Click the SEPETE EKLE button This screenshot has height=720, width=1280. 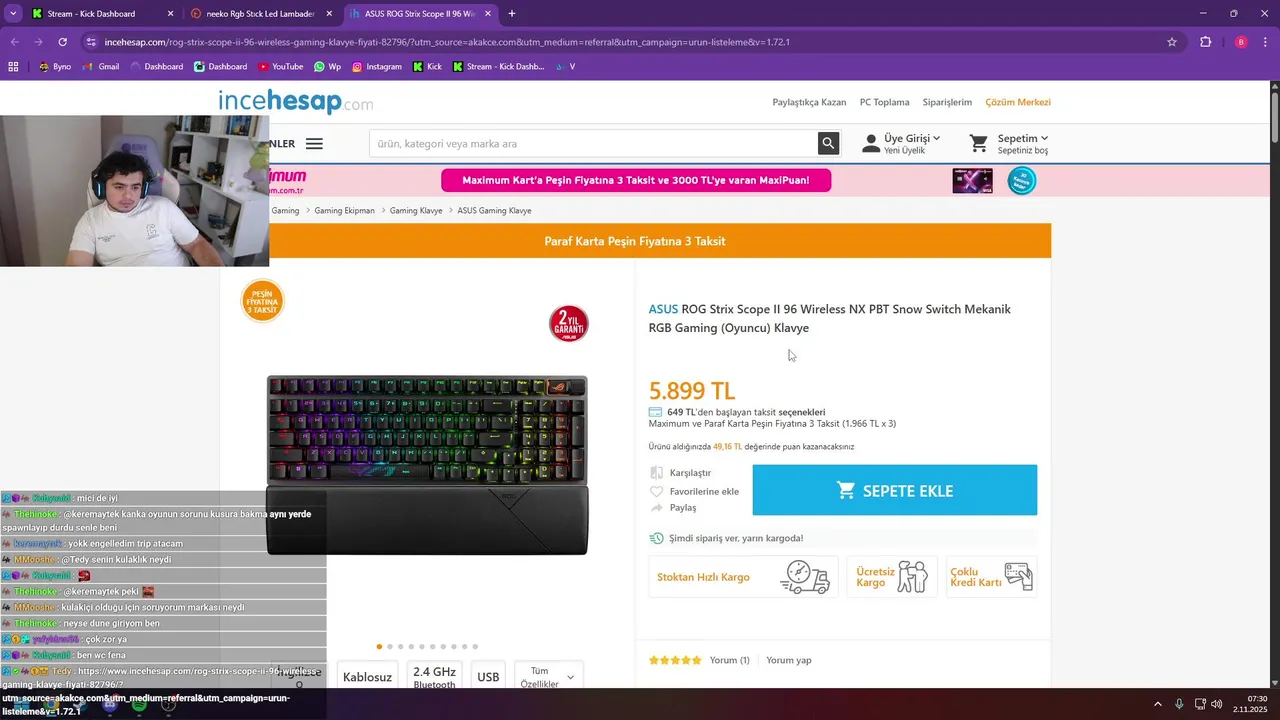pos(894,490)
